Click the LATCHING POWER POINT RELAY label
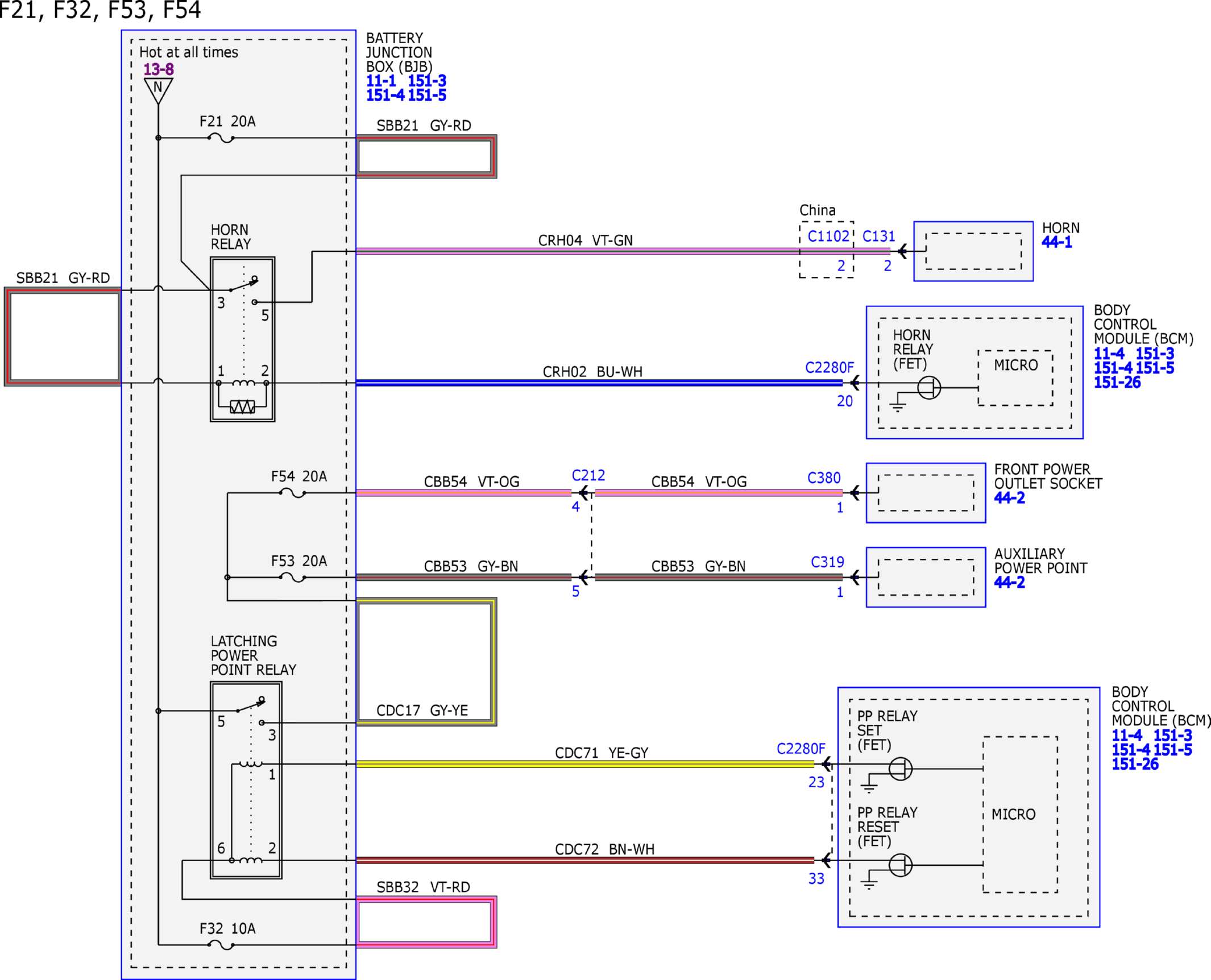1211x980 pixels. 254,655
